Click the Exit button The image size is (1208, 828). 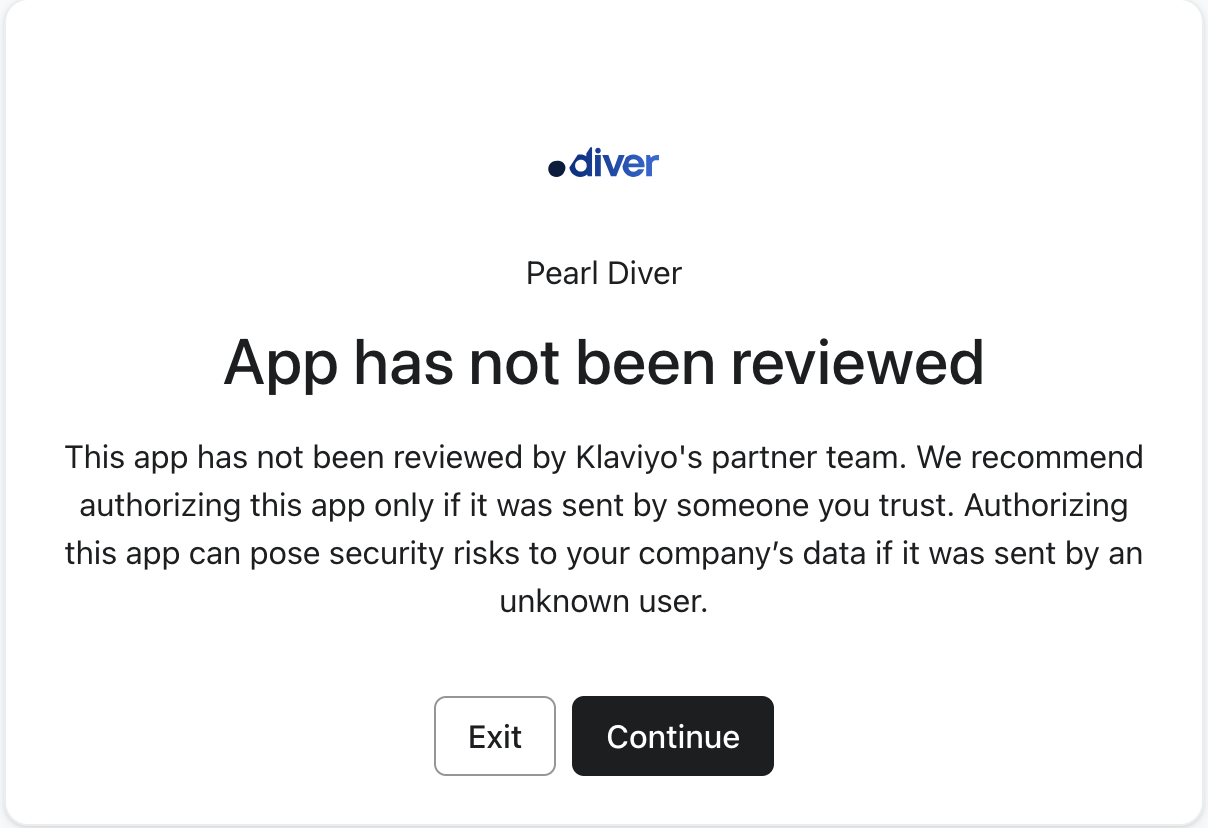495,736
